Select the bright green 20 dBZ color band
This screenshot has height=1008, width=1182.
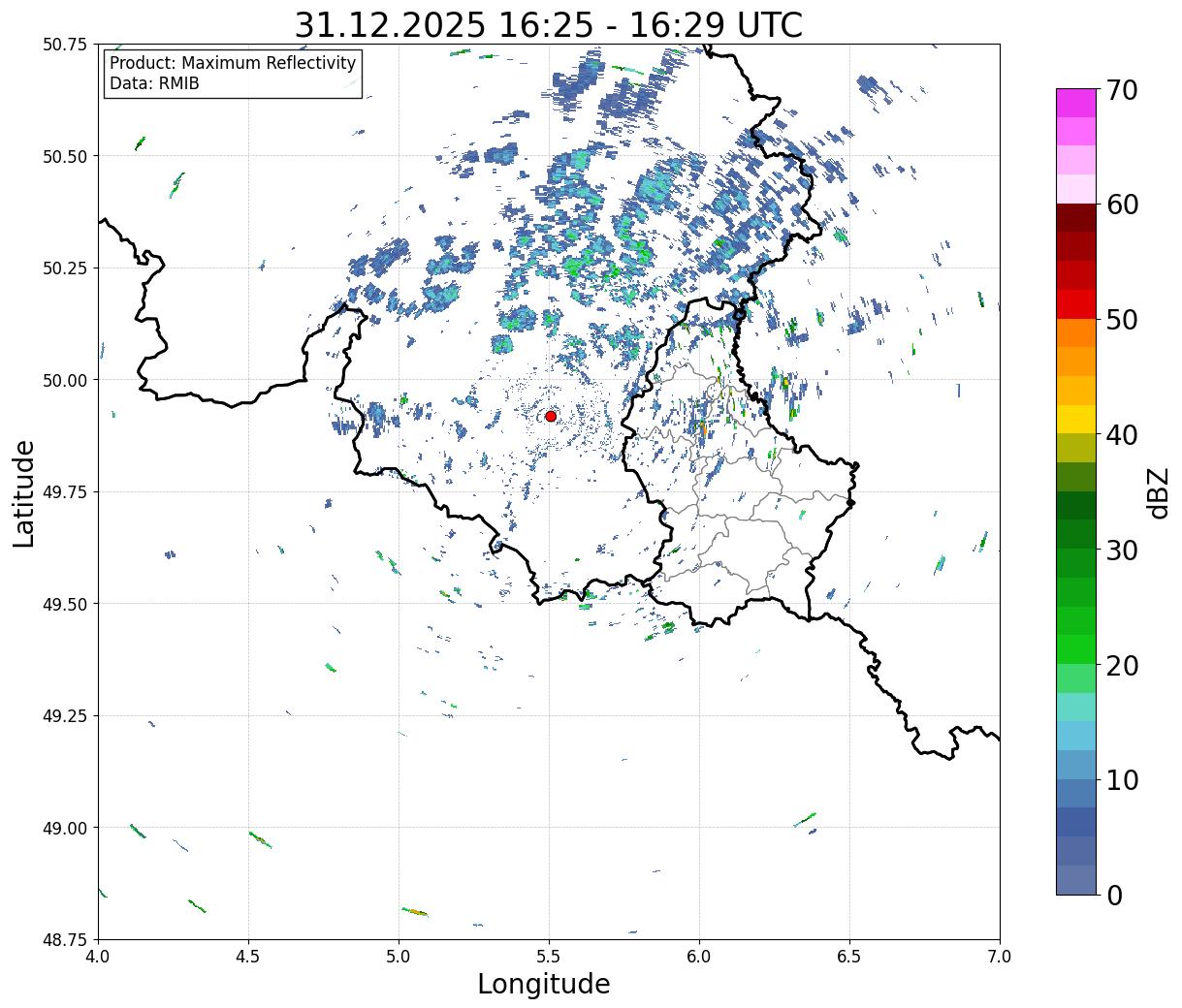click(x=1076, y=649)
